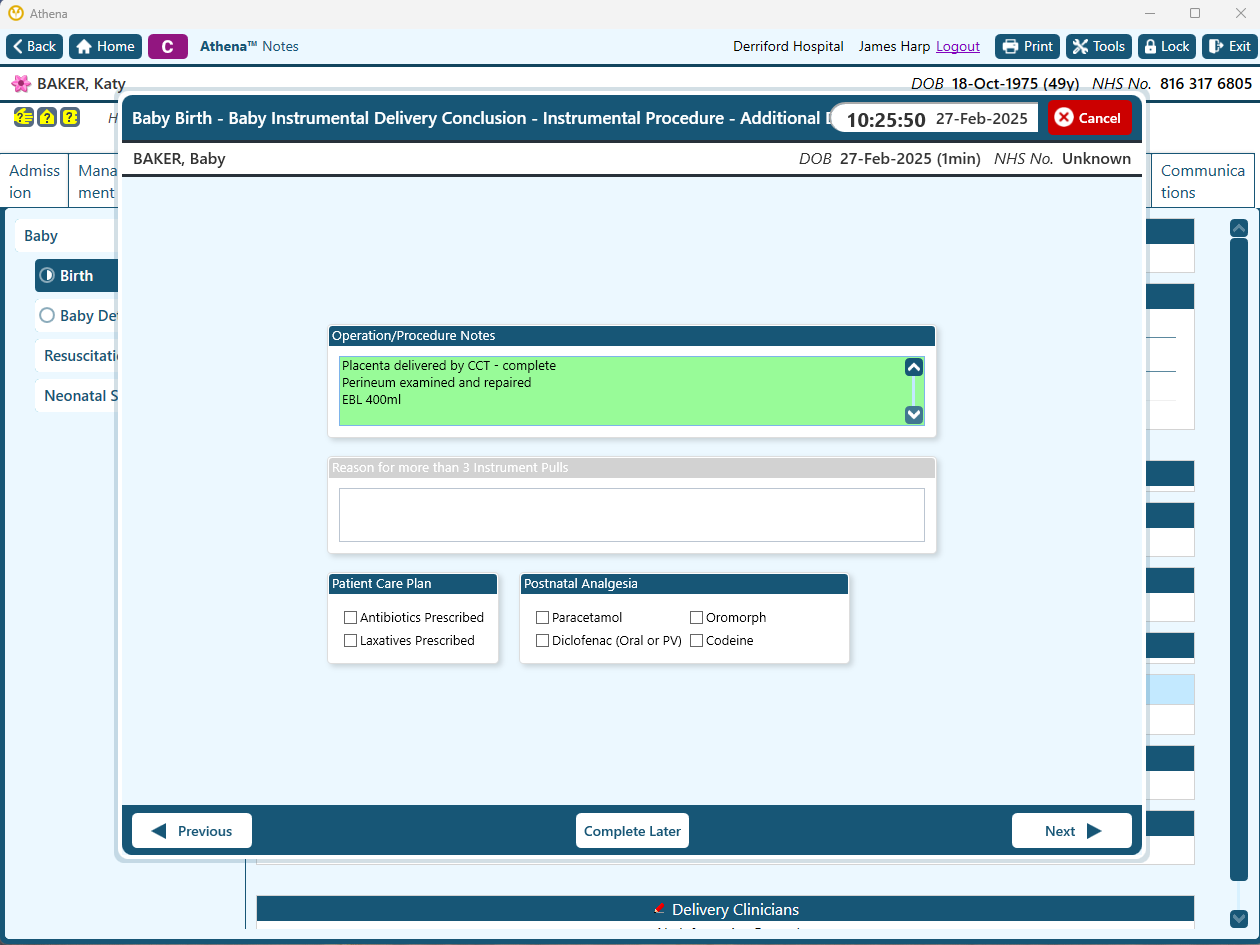The height and width of the screenshot is (945, 1260).
Task: Click the instrument pulls reason field
Action: pos(631,515)
